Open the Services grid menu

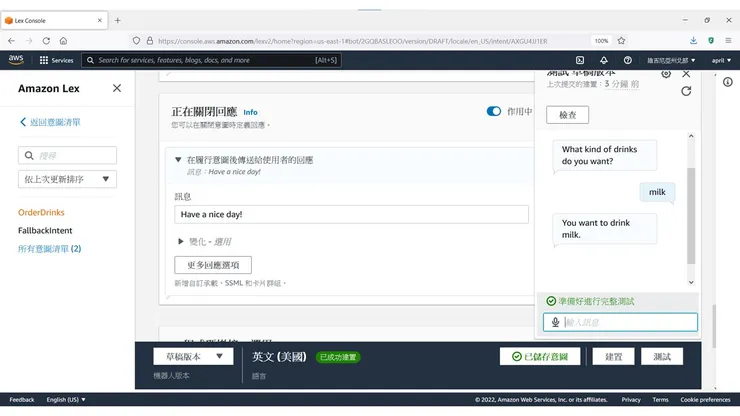pyautogui.click(x=56, y=60)
